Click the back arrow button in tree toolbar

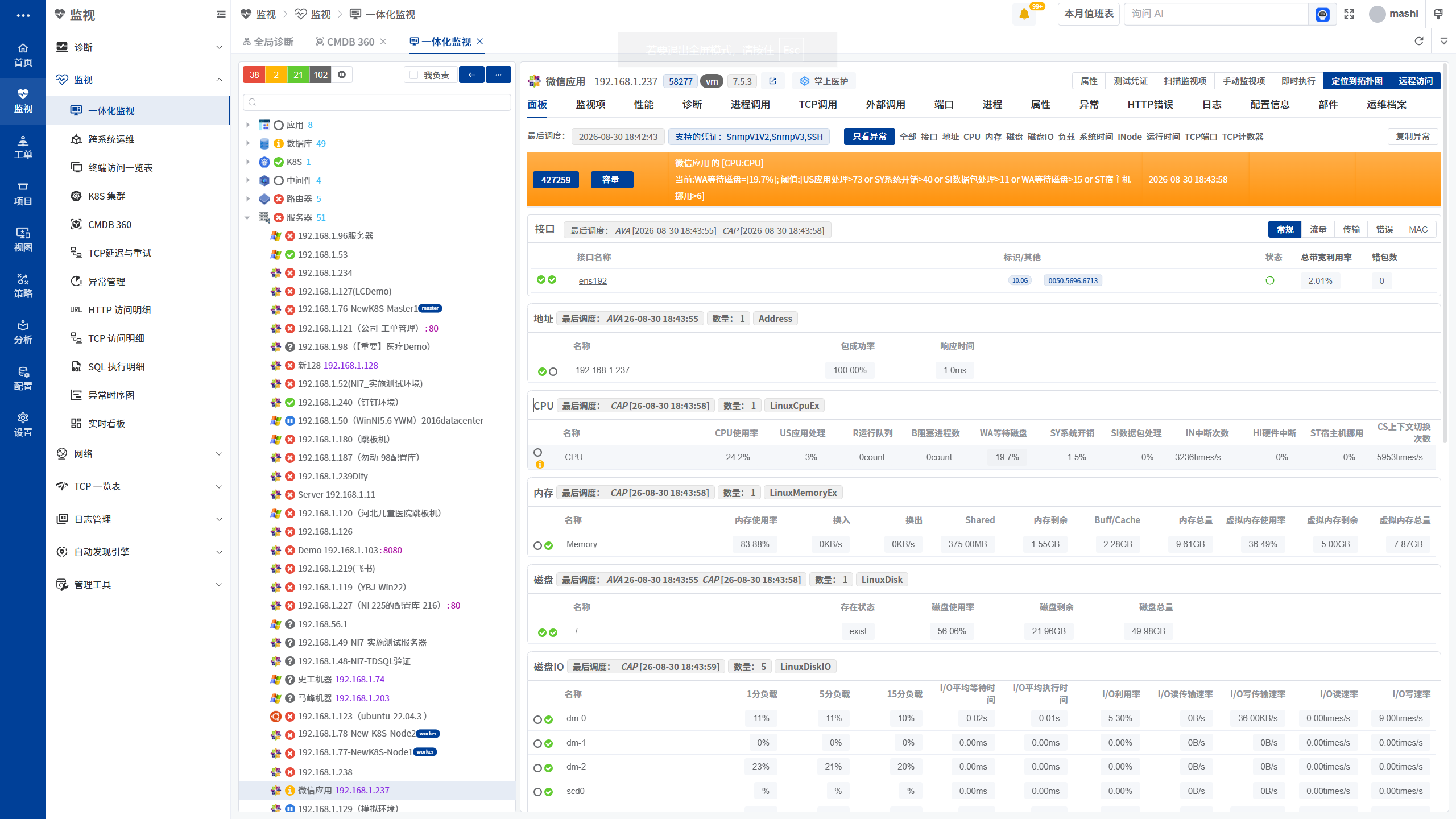tap(471, 75)
